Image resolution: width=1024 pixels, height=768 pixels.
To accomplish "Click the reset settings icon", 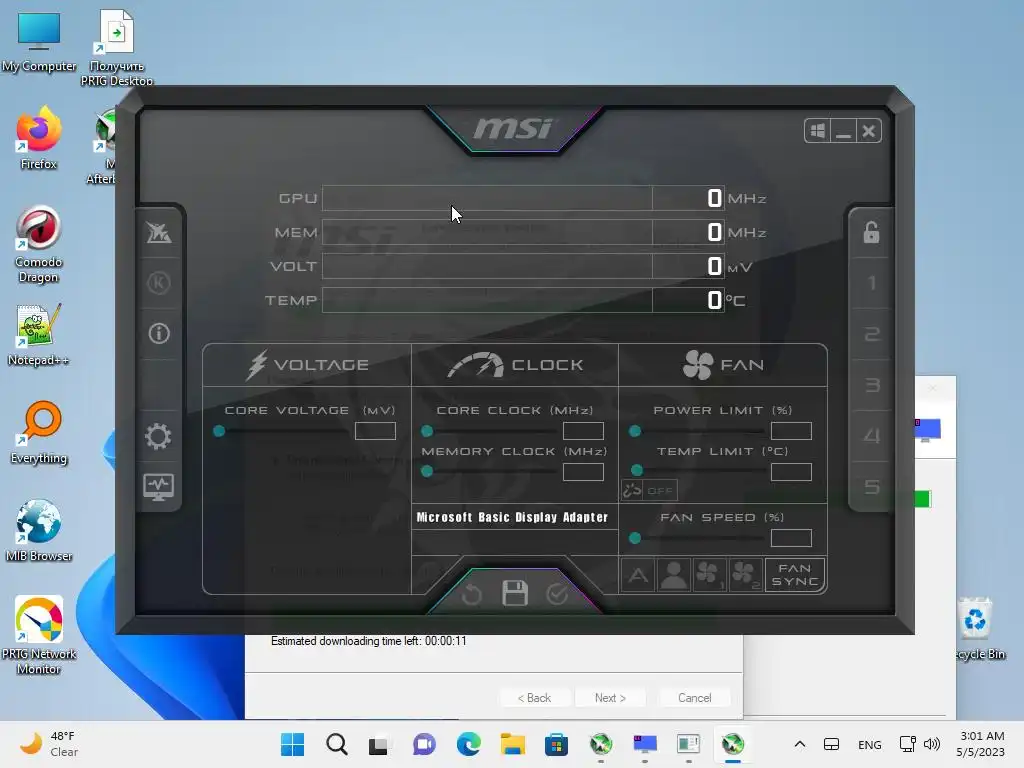I will tap(472, 594).
